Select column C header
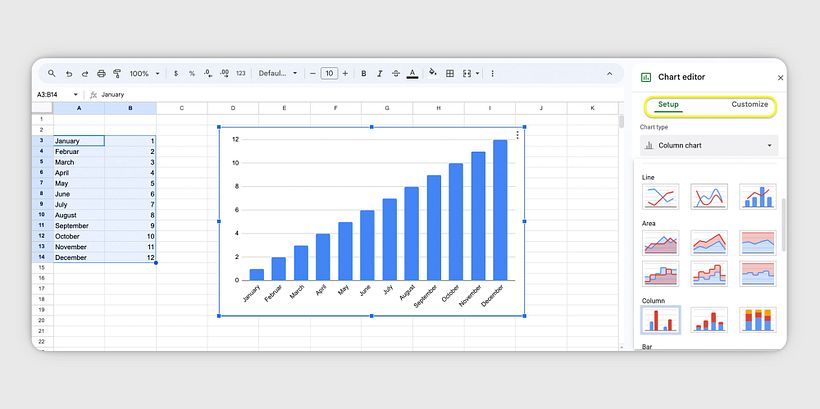The width and height of the screenshot is (820, 409). click(181, 108)
